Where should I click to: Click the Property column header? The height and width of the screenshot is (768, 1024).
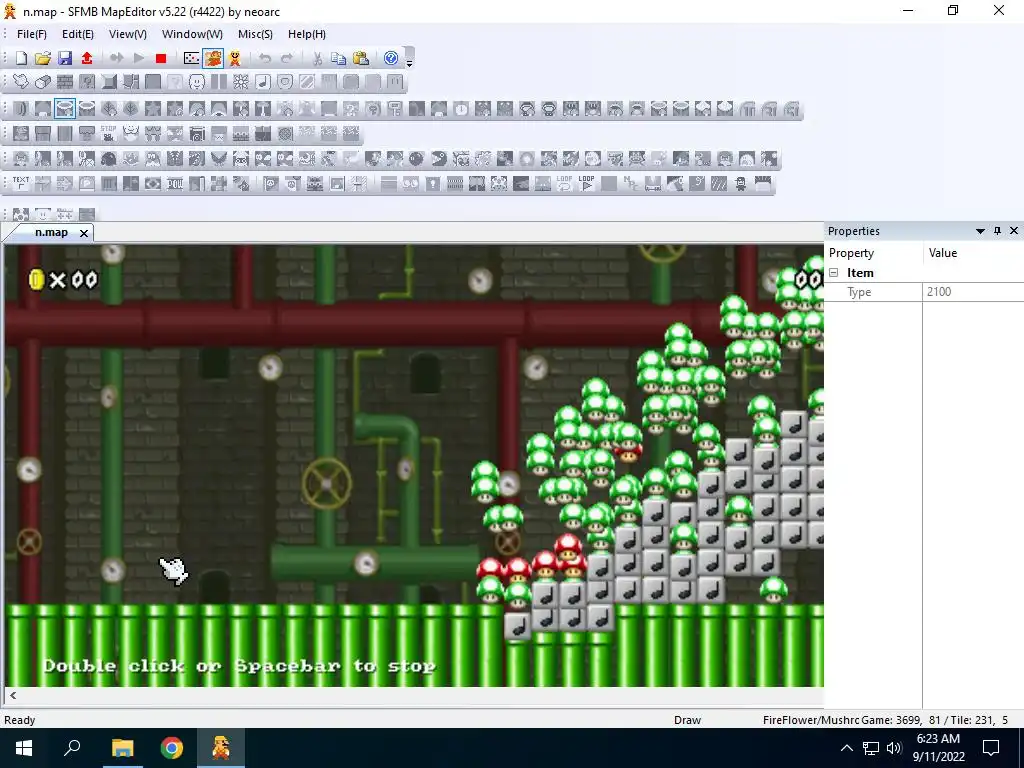coord(851,253)
